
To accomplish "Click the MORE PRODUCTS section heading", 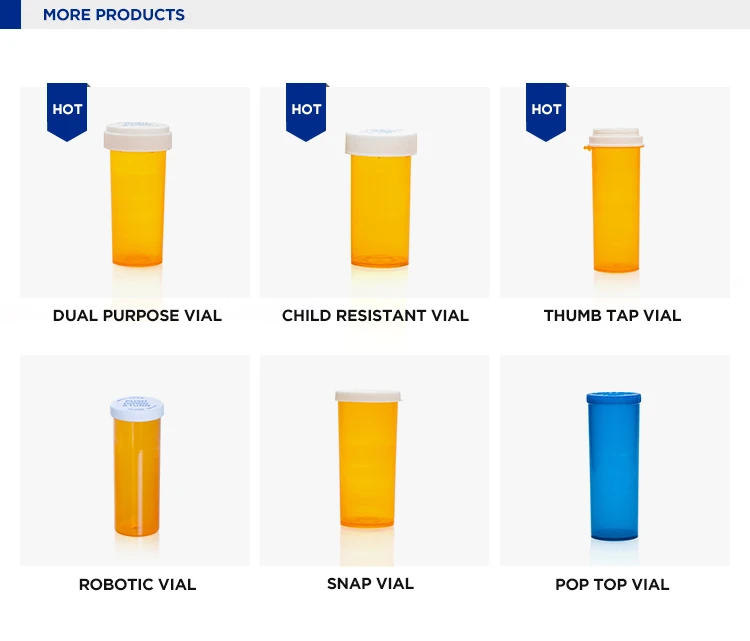I will [114, 15].
